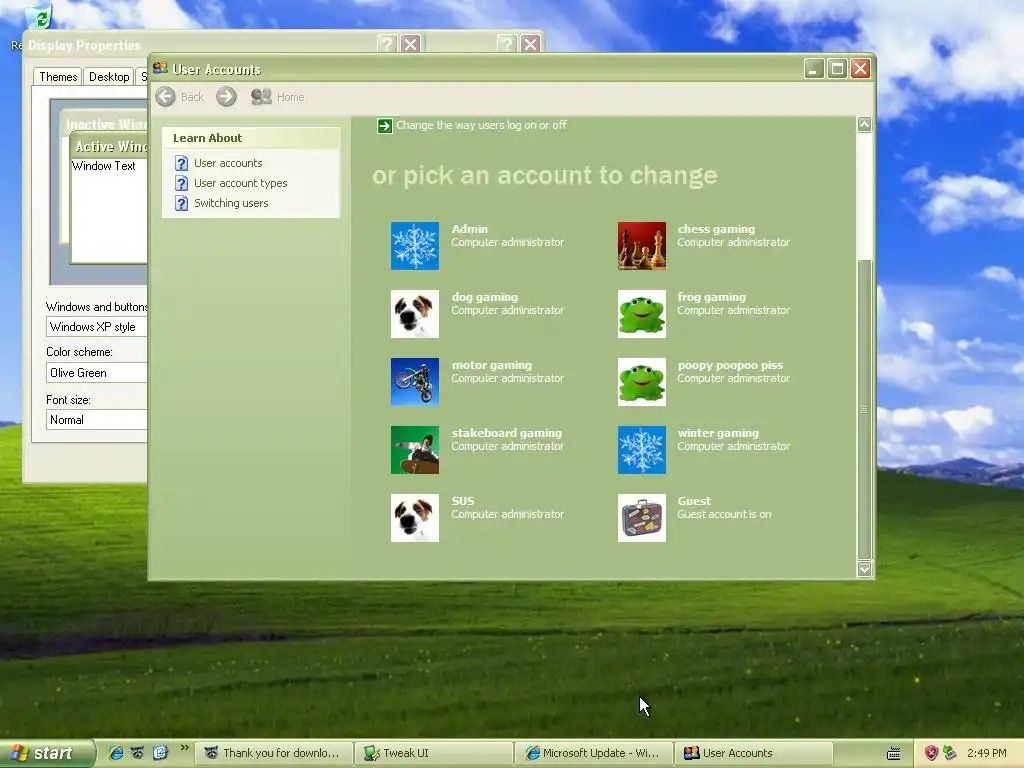This screenshot has height=768, width=1024.
Task: Expand the quick launch overflow chevron
Action: (184, 748)
